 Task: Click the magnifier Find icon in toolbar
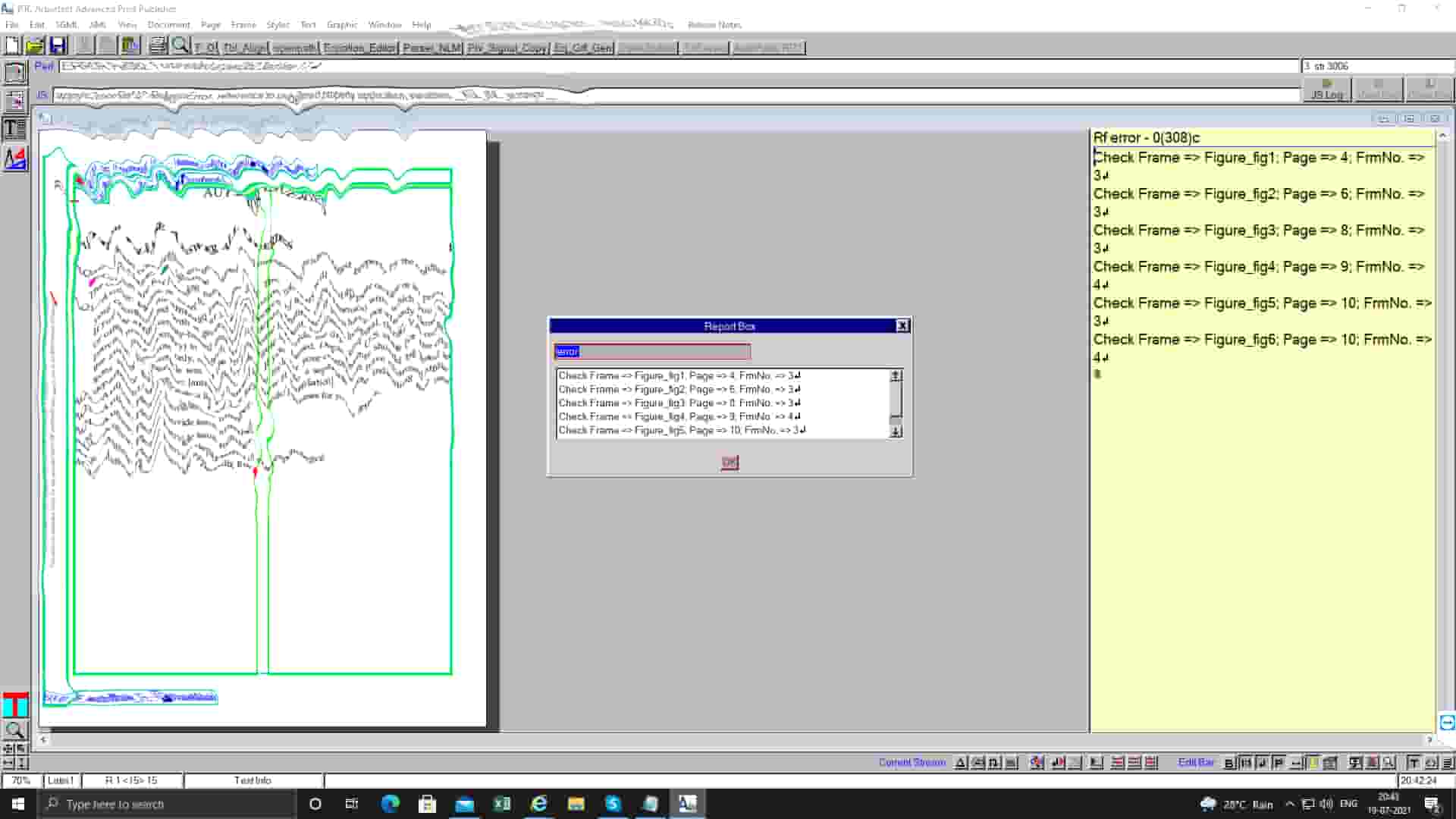click(x=180, y=45)
